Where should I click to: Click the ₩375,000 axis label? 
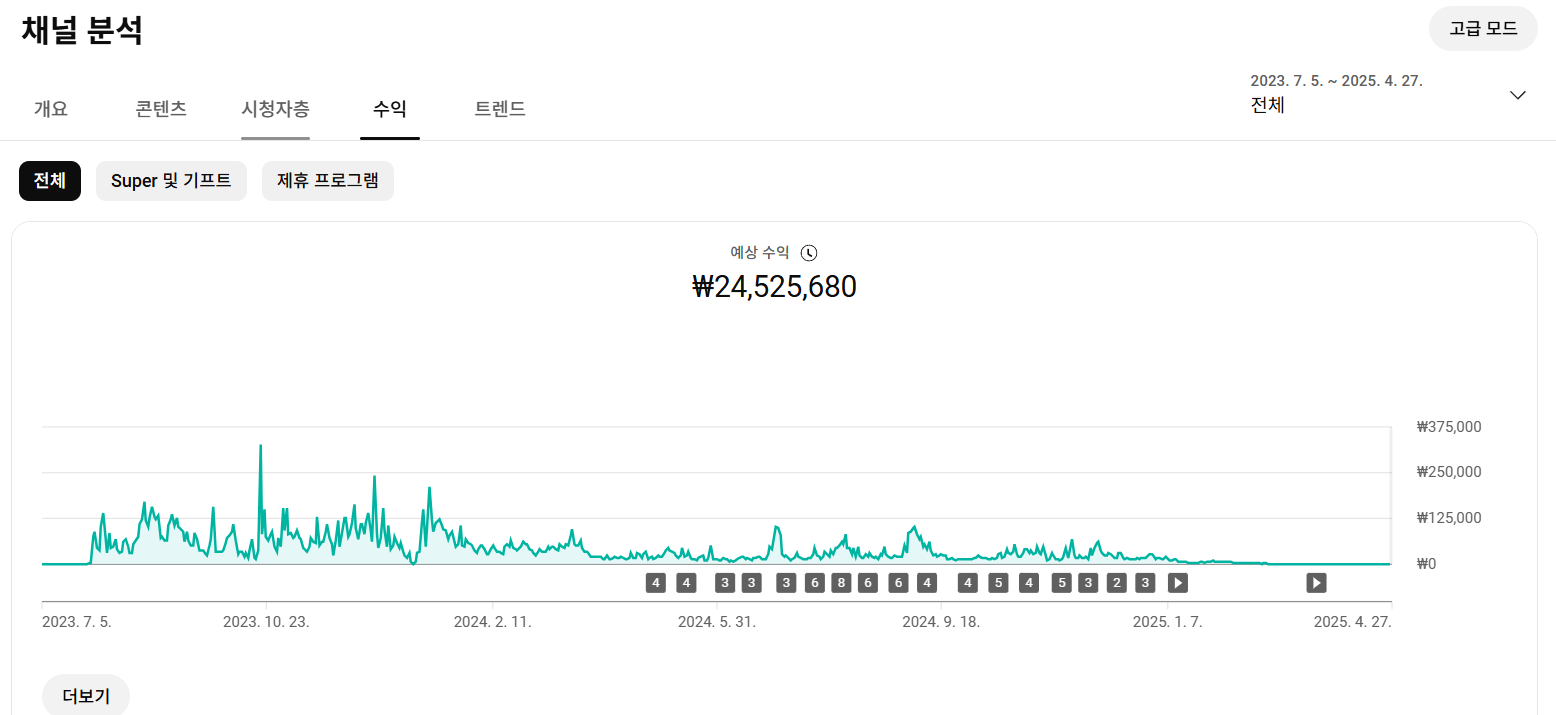(1449, 427)
